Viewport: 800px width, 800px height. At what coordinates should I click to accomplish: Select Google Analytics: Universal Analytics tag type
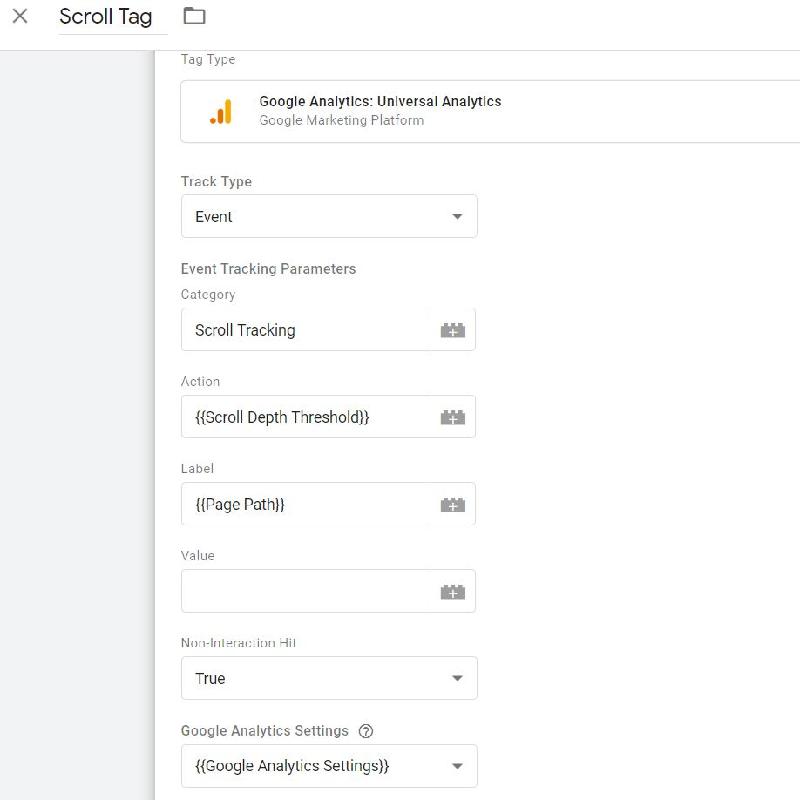[x=380, y=101]
